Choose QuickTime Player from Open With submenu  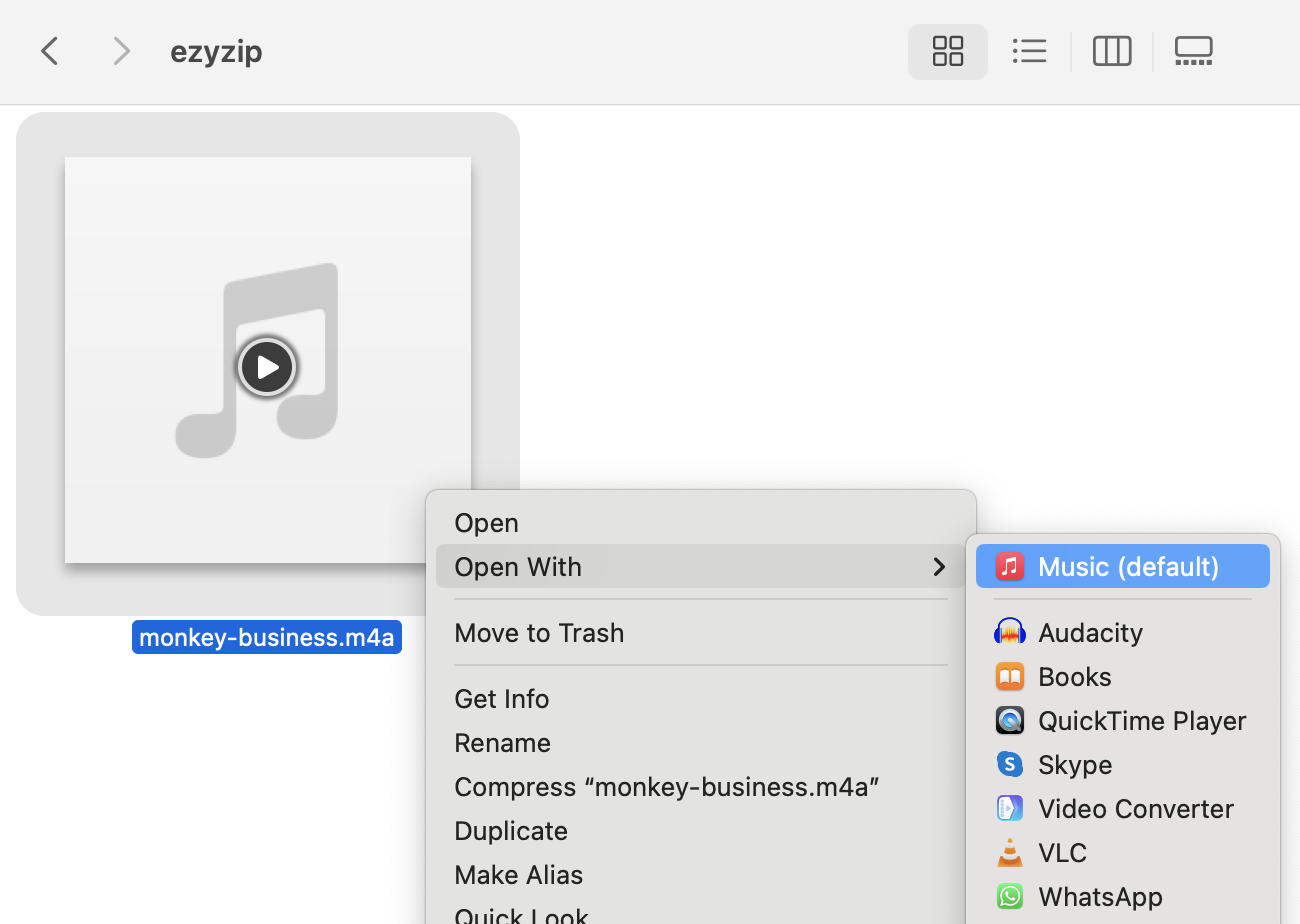[x=1142, y=720]
